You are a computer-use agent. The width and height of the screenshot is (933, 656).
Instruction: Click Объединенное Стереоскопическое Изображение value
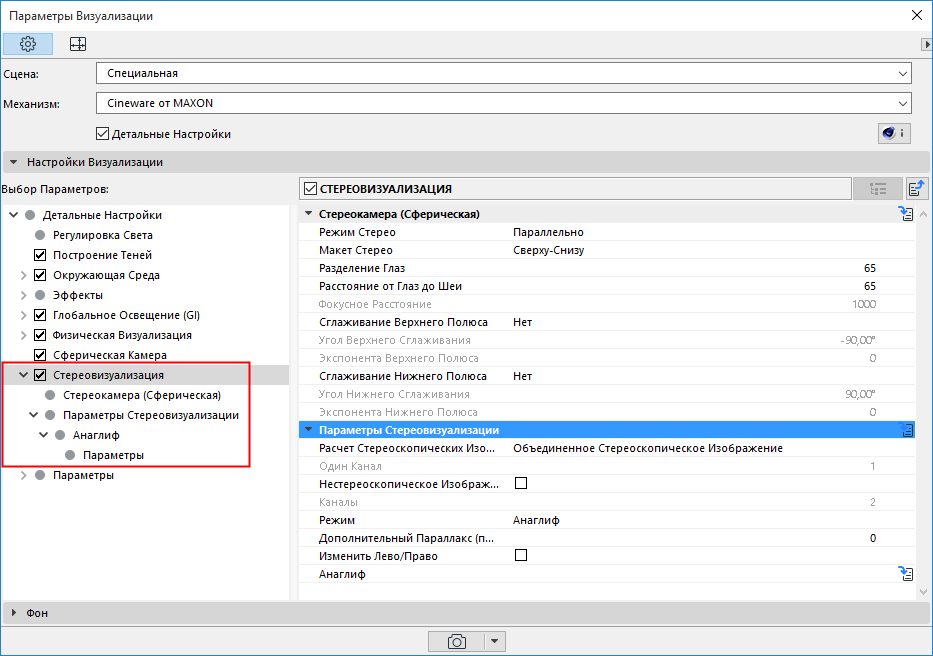coord(648,448)
